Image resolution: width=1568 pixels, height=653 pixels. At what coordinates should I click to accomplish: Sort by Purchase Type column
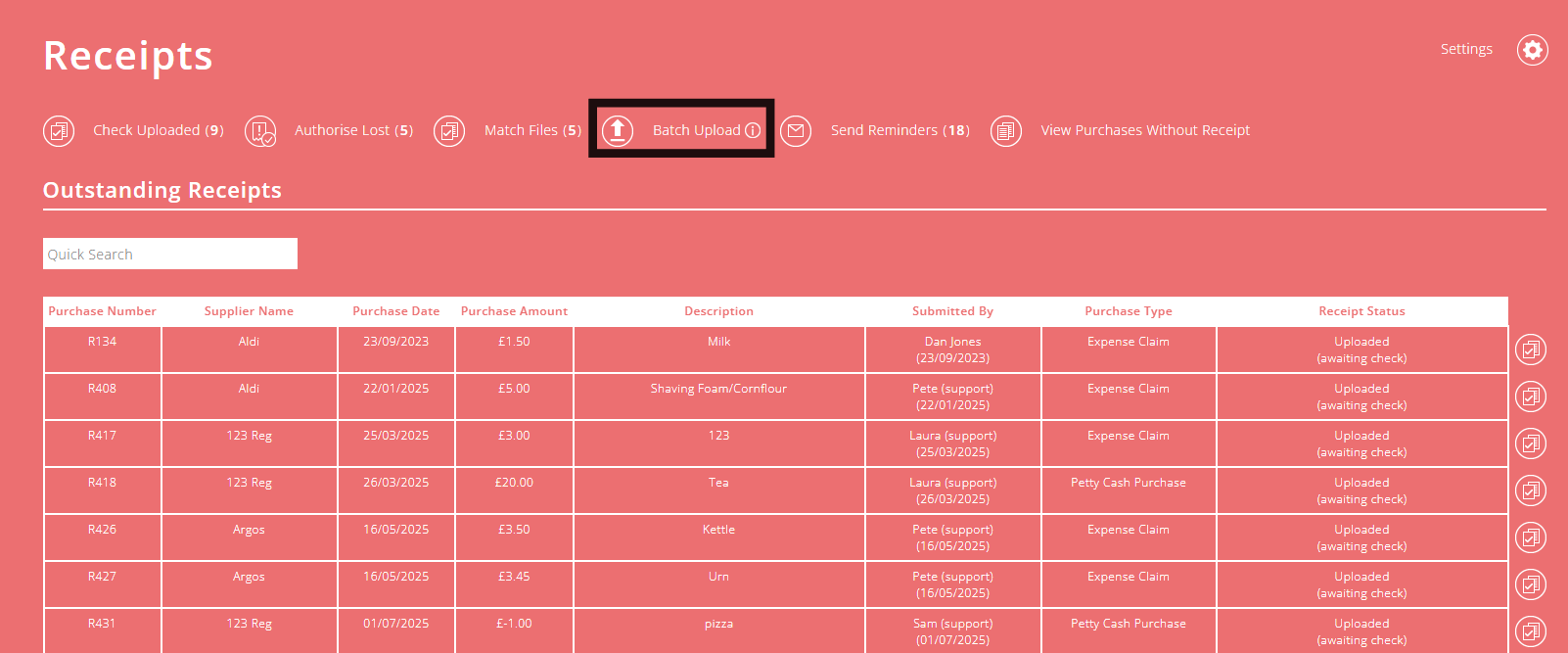pyautogui.click(x=1129, y=311)
